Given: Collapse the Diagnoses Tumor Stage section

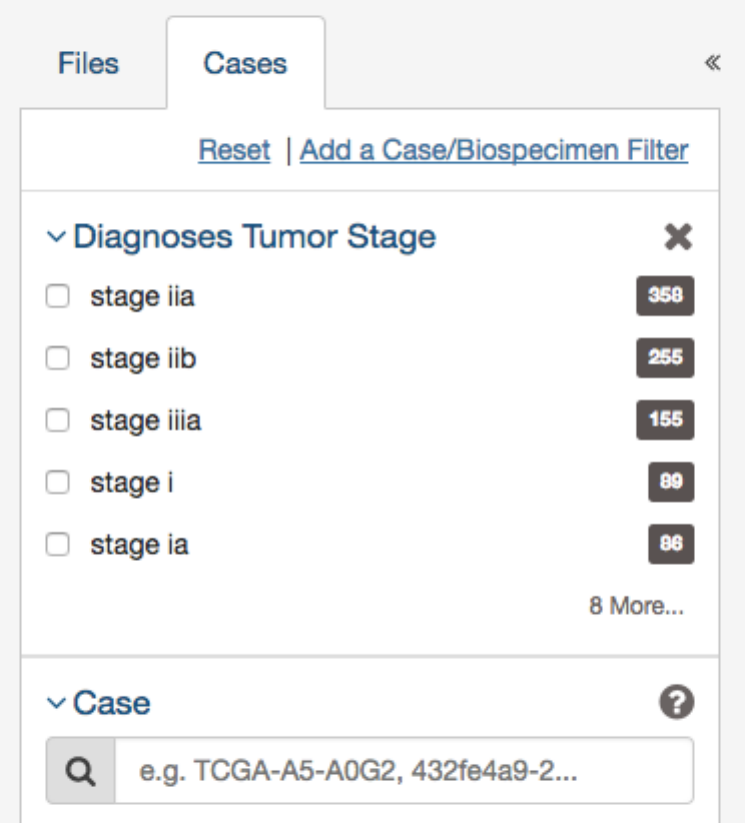Looking at the screenshot, I should coord(57,238).
